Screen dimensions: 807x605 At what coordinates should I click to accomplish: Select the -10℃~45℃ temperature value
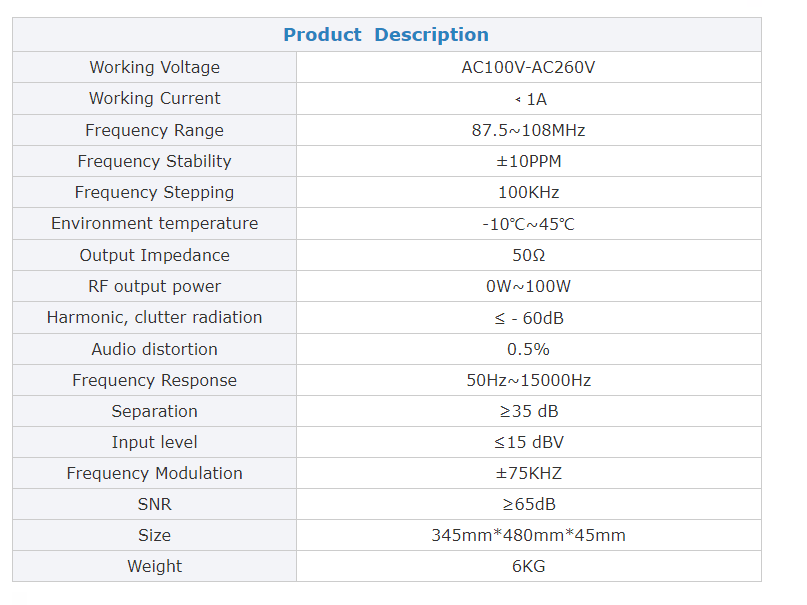[528, 224]
